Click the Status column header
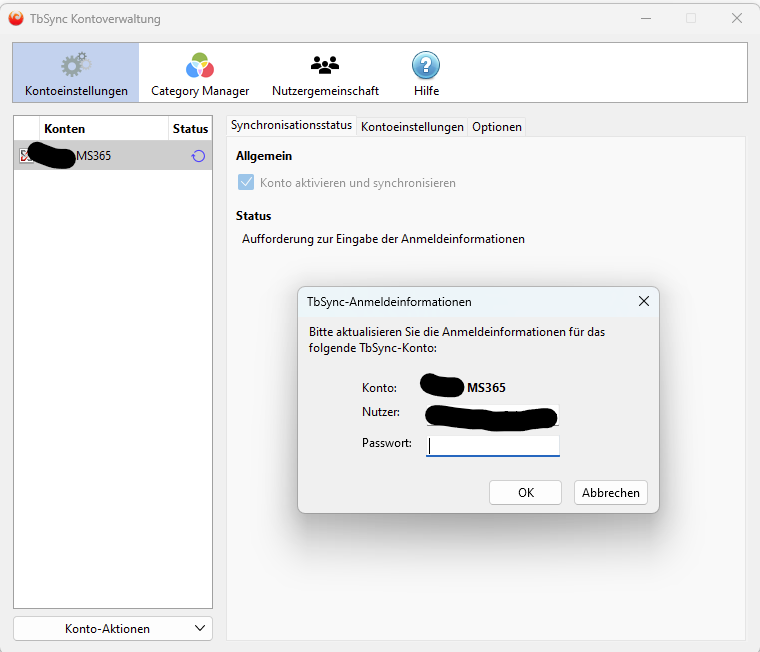 (190, 128)
